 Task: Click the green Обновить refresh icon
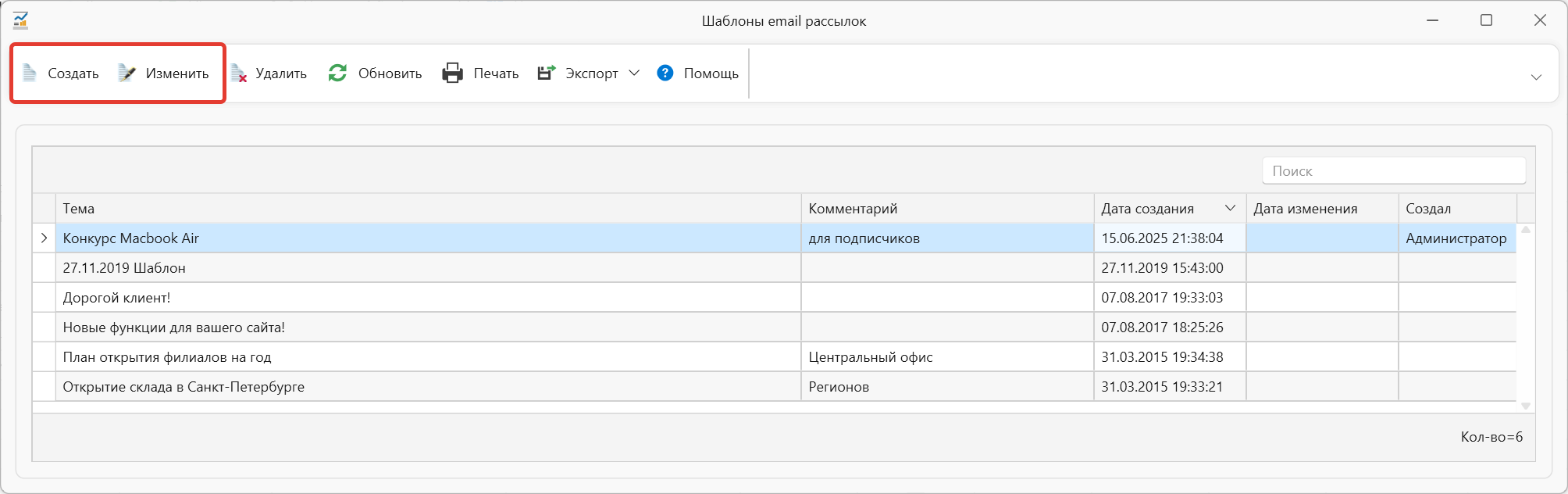pyautogui.click(x=337, y=73)
